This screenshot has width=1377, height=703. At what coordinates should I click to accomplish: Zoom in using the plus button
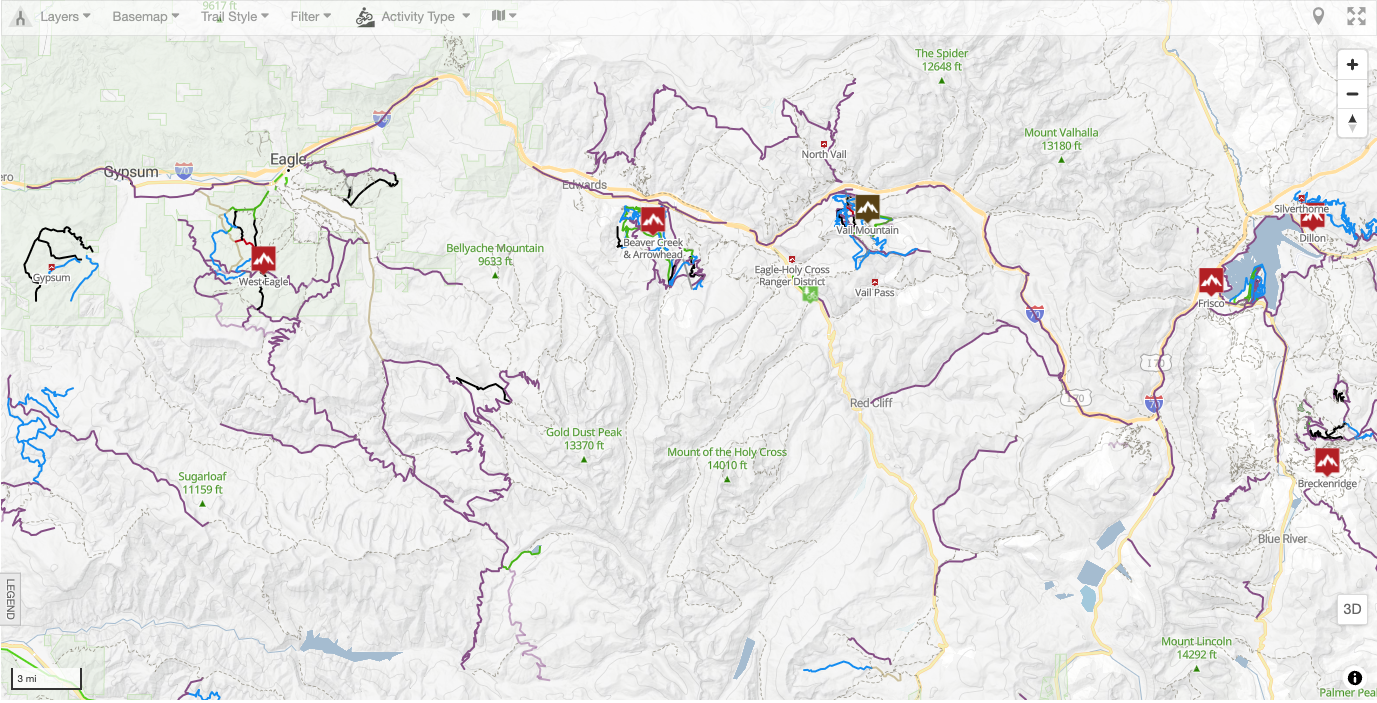1351,63
